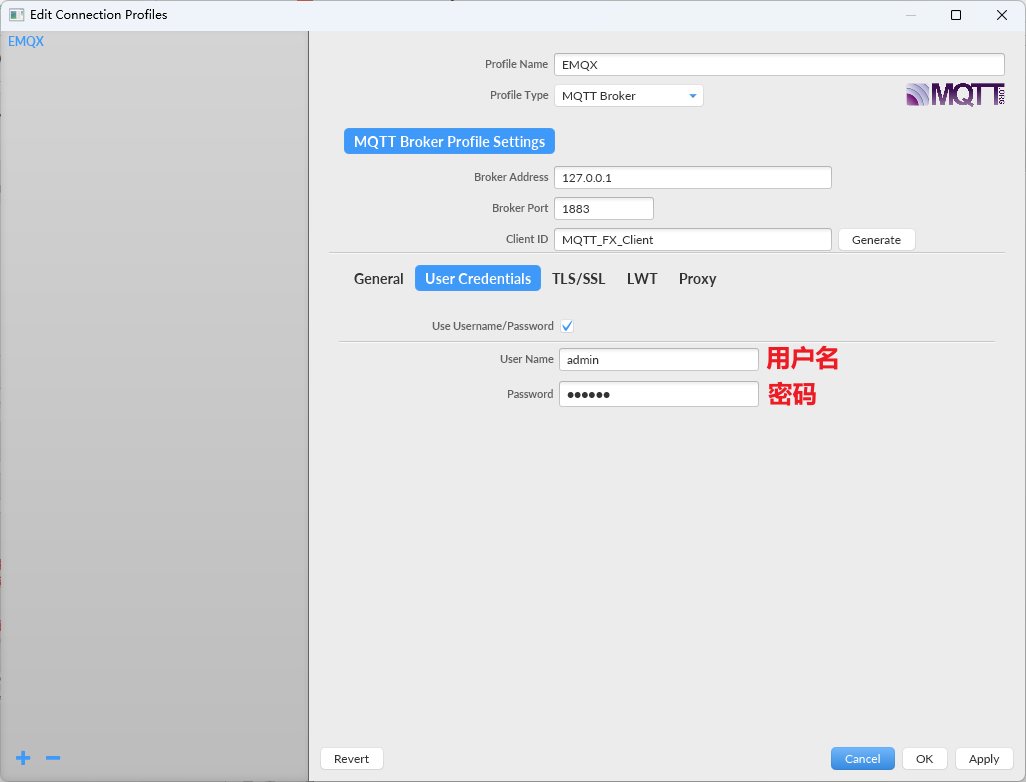
Task: Focus the Password field
Action: point(658,394)
